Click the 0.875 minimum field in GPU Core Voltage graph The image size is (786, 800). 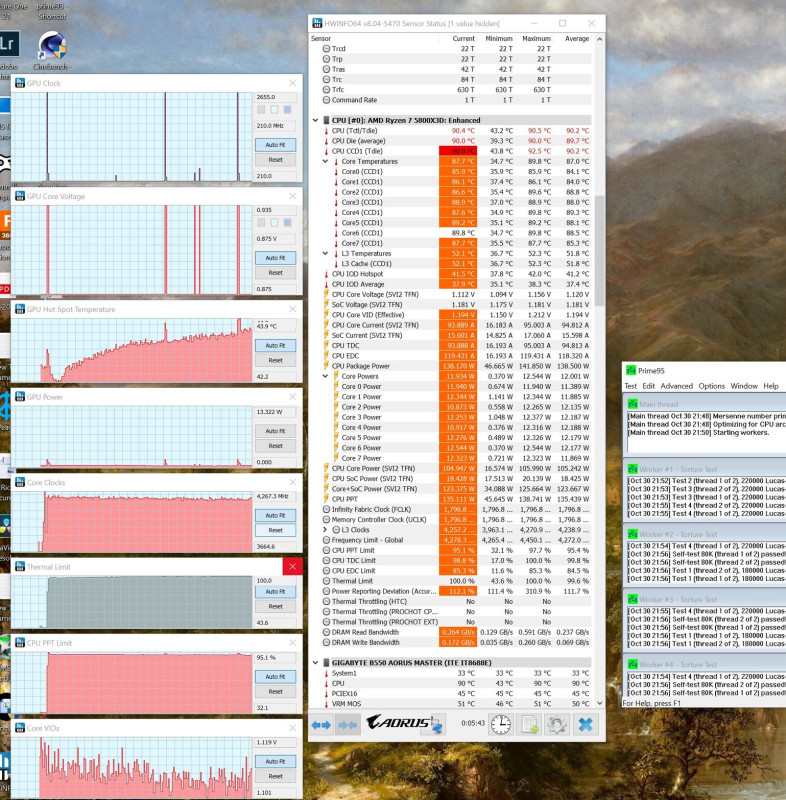tap(275, 289)
